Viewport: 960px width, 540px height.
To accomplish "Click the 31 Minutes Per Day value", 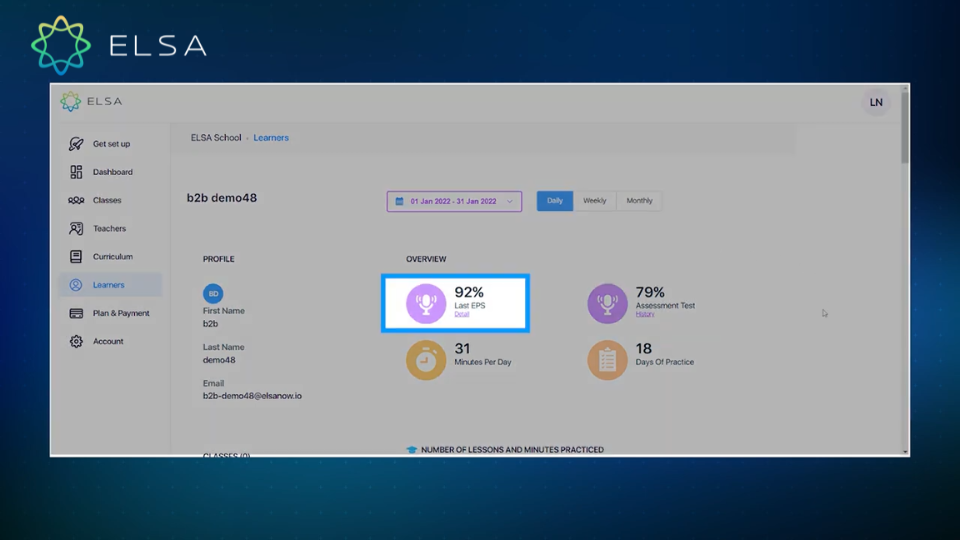I will pos(462,348).
